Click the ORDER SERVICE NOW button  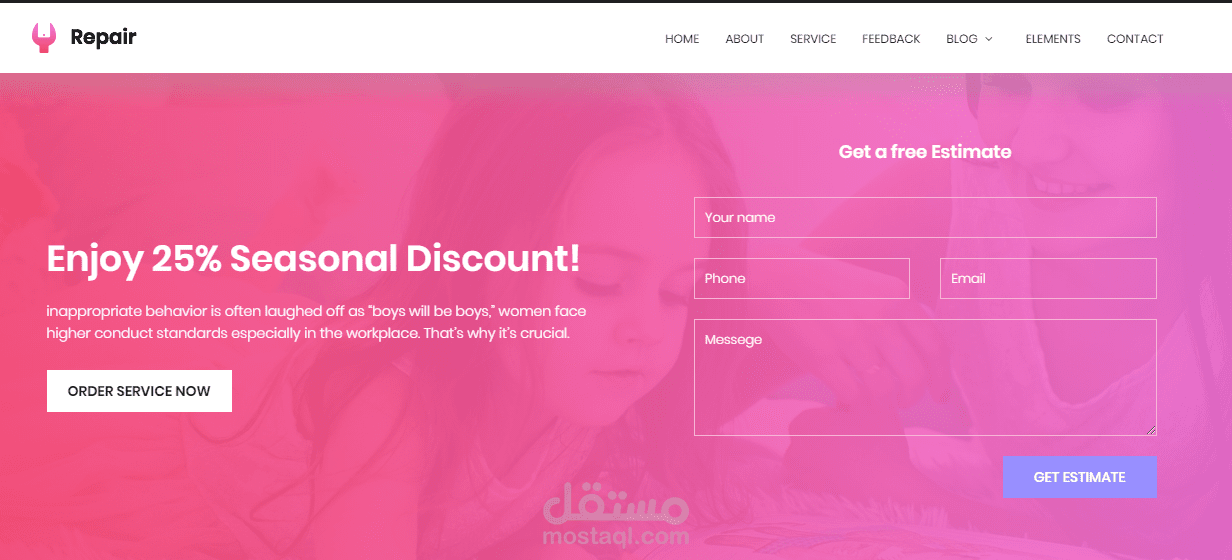pos(139,391)
